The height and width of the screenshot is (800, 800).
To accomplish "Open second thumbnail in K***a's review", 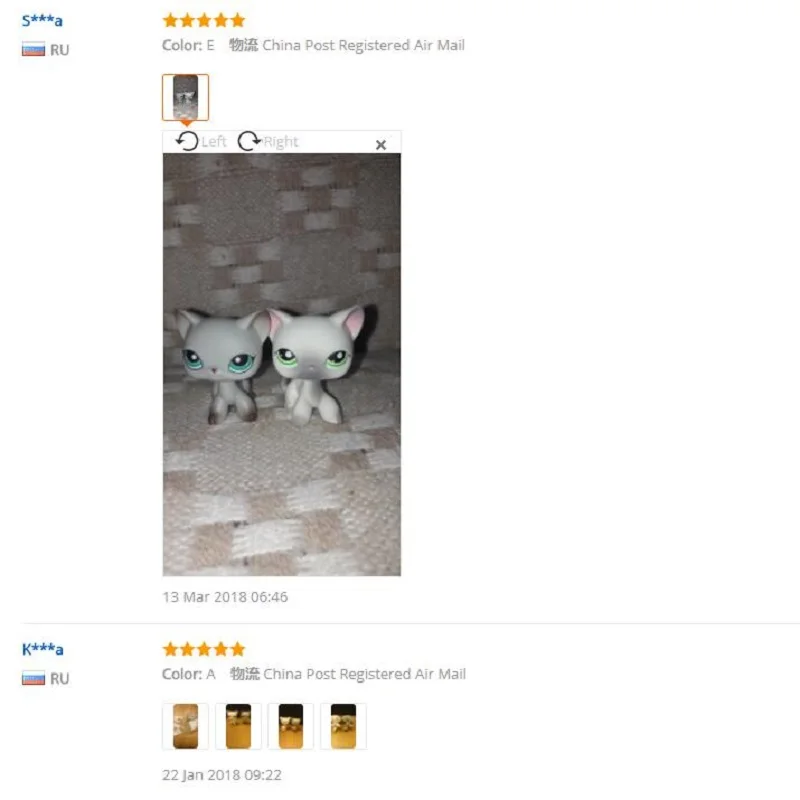I will click(x=238, y=726).
